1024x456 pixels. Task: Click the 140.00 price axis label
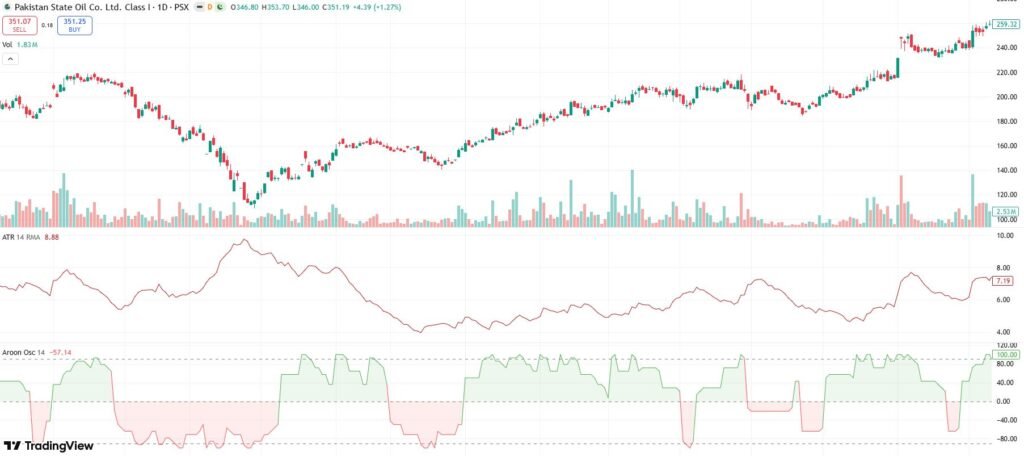point(1006,170)
